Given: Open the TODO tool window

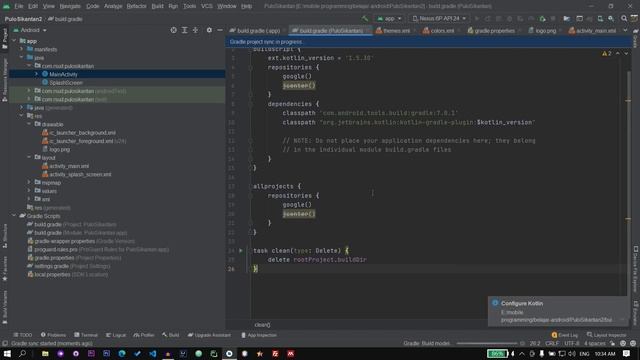Looking at the screenshot, I should click(x=22, y=335).
